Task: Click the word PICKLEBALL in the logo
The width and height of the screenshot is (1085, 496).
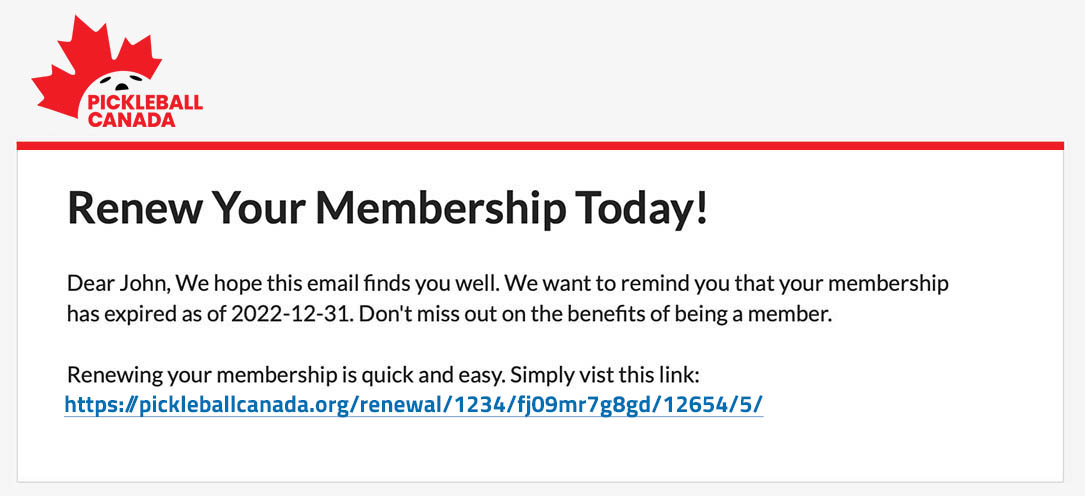Action: (145, 104)
